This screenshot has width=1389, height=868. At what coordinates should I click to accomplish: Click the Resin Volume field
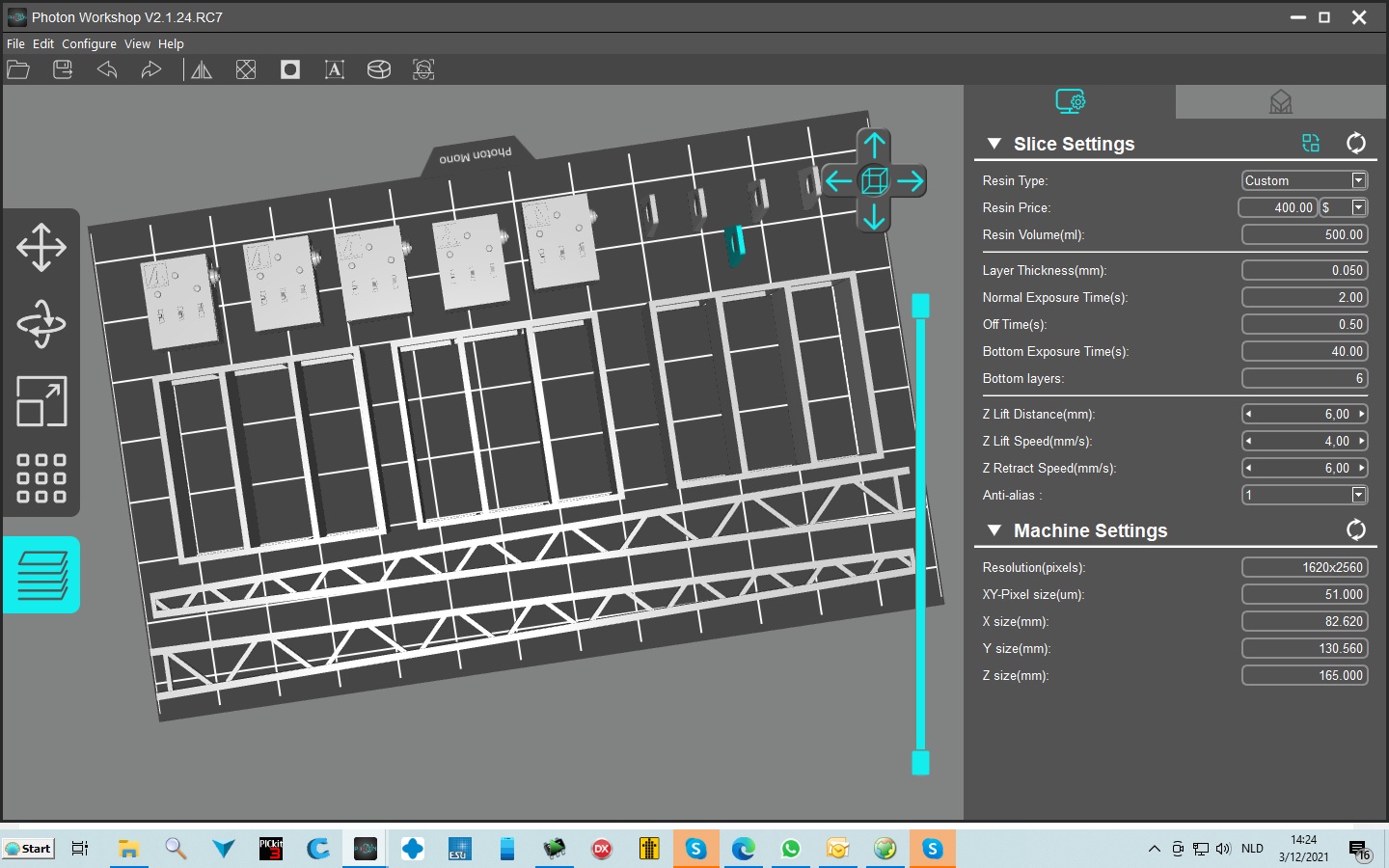(1305, 234)
